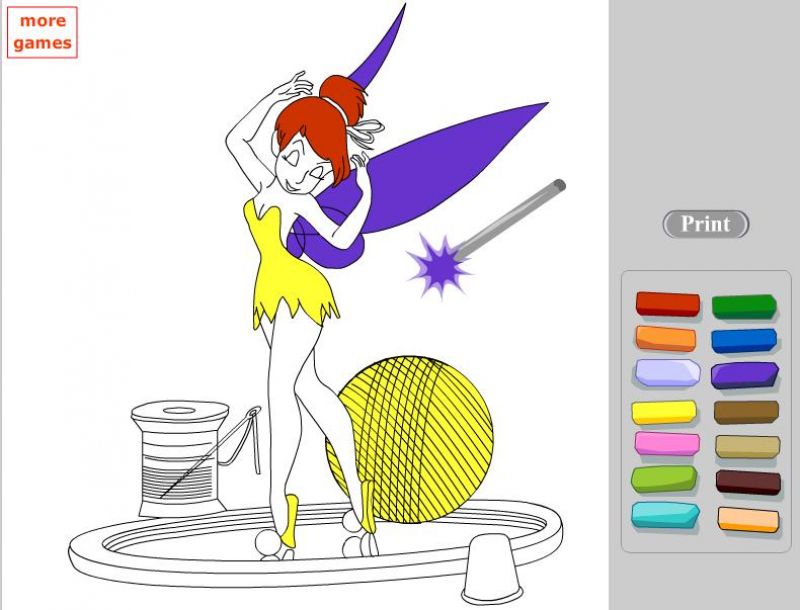The width and height of the screenshot is (800, 610).
Task: Pick the orange crayon color
Action: tap(666, 339)
